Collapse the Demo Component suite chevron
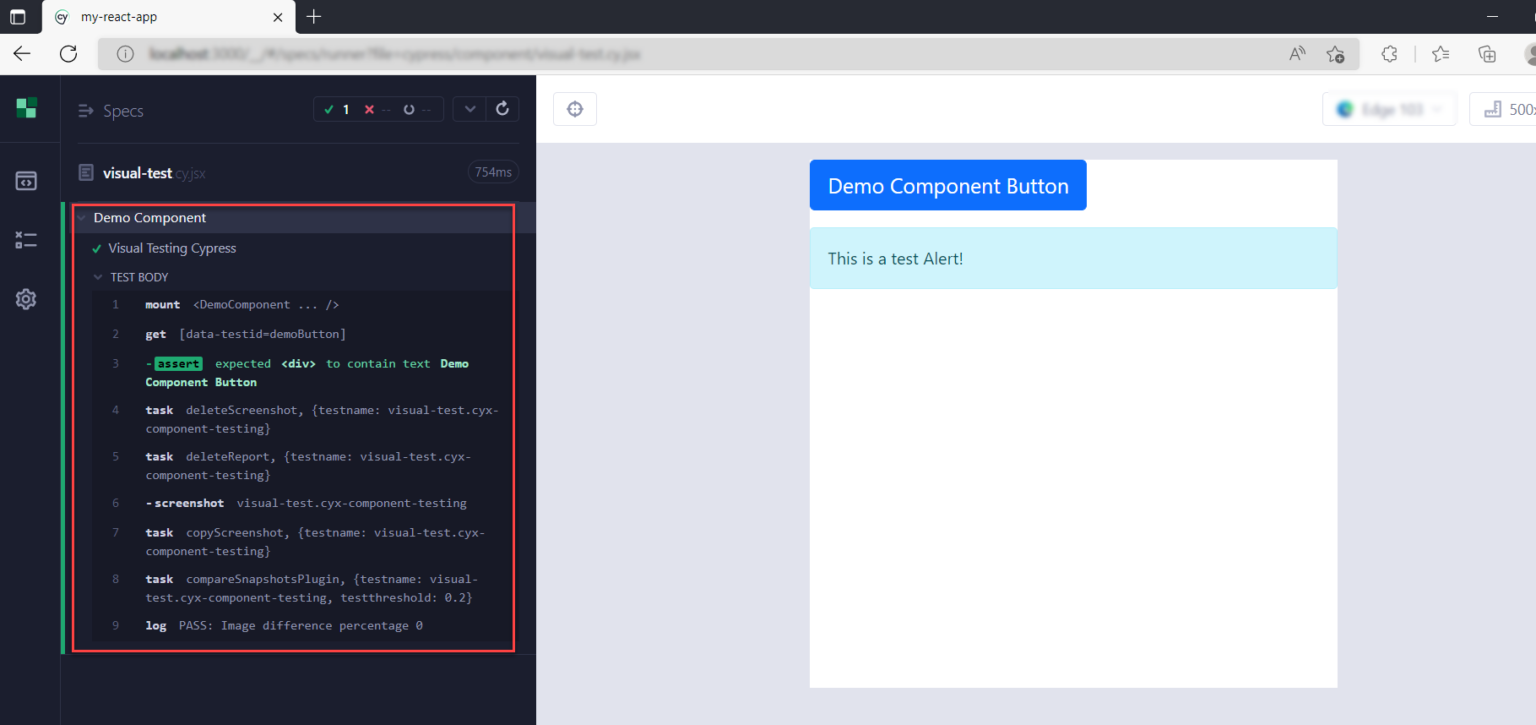This screenshot has height=725, width=1536. [82, 217]
